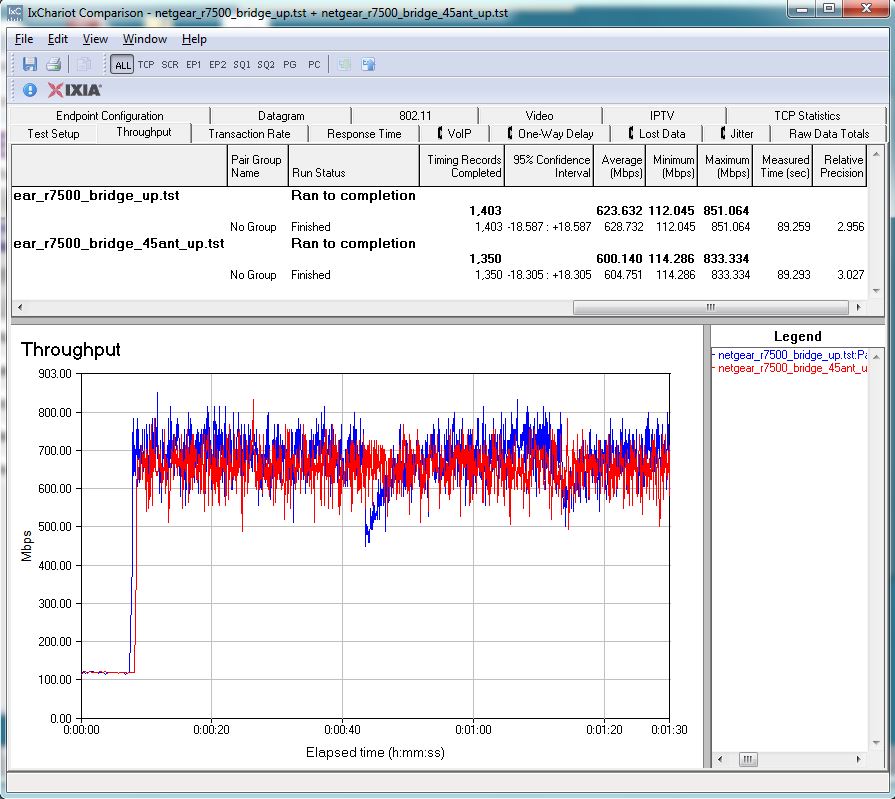This screenshot has height=799, width=895.
Task: Click the Print toolbar icon
Action: point(53,64)
